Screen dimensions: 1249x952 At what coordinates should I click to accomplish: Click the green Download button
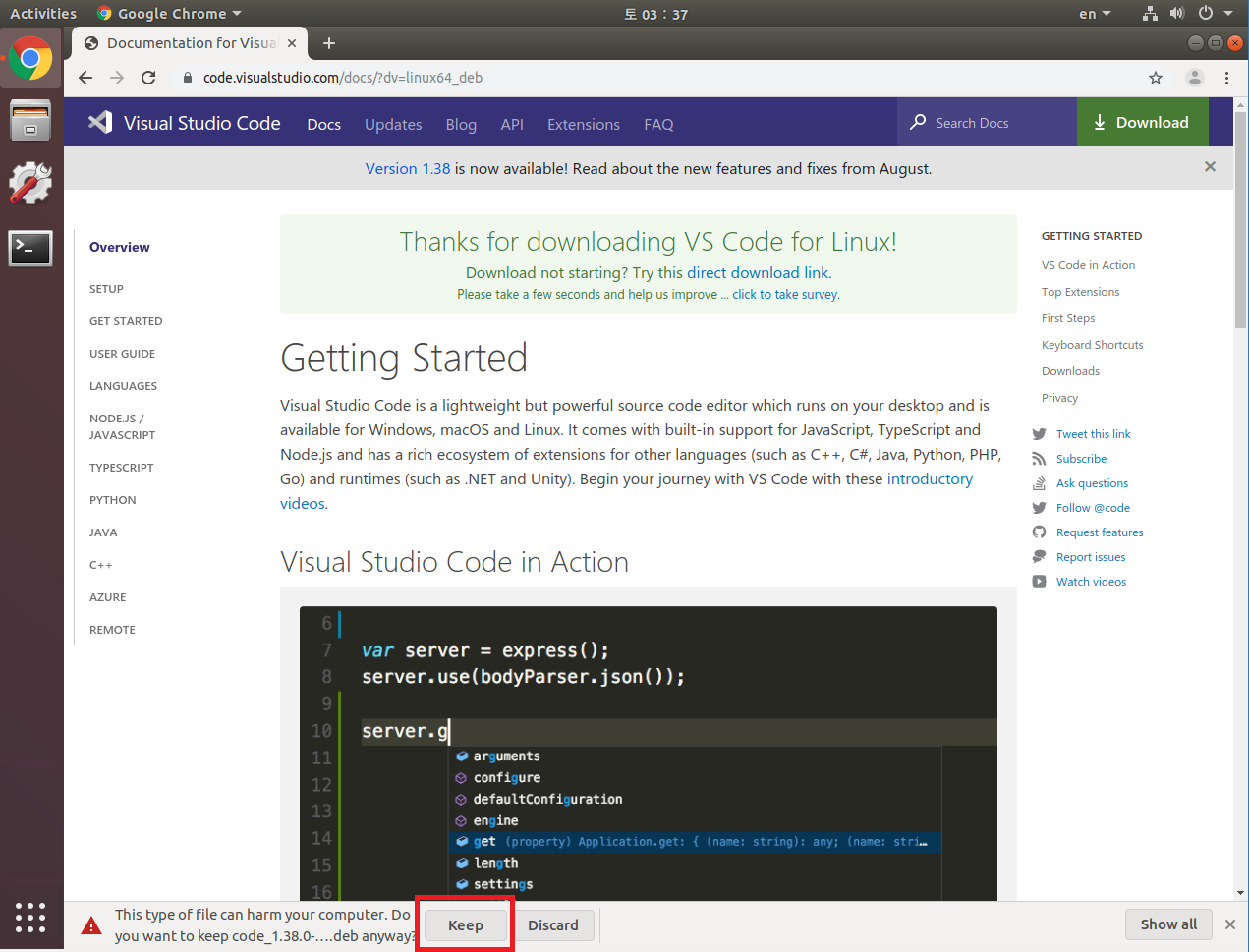1142,122
